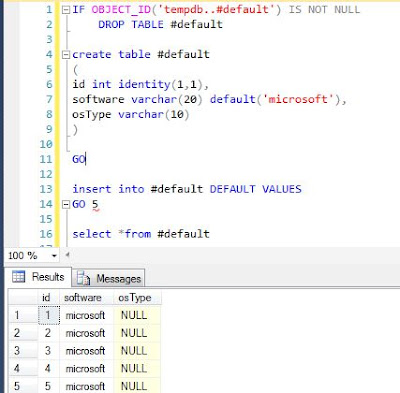Select the osType column header
The height and width of the screenshot is (393, 400).
(137, 297)
